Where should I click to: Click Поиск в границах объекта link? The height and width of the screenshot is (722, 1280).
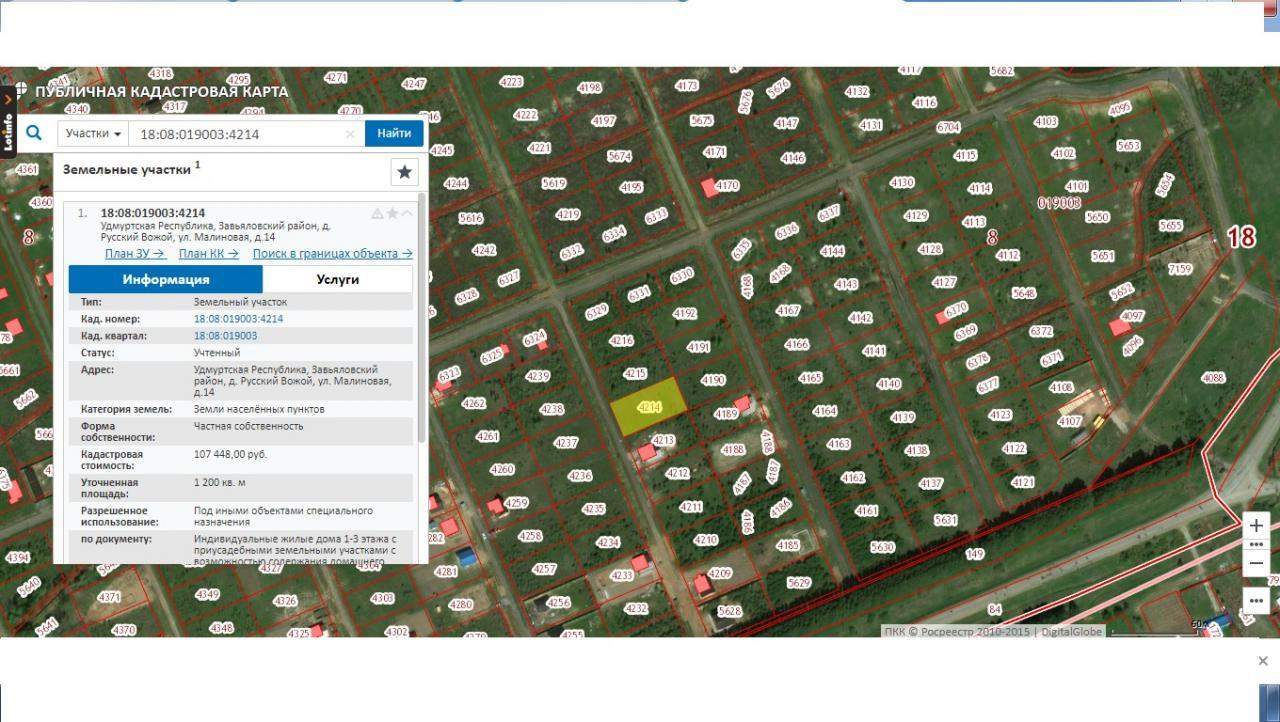point(332,254)
